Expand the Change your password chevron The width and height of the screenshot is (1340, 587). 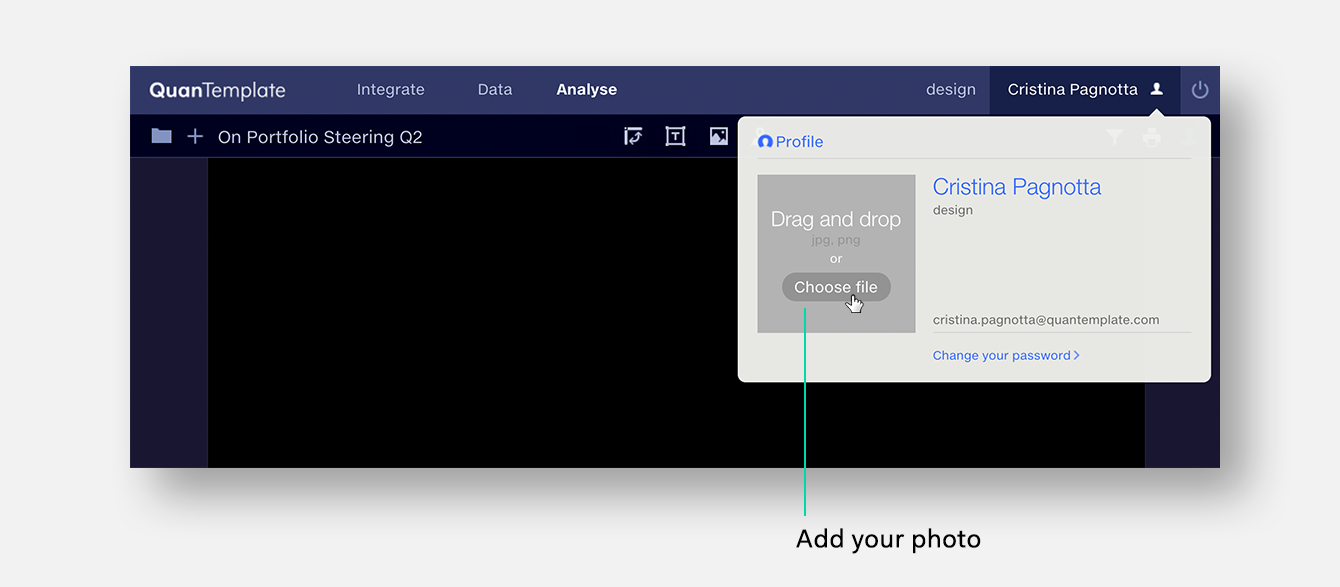pos(1078,355)
